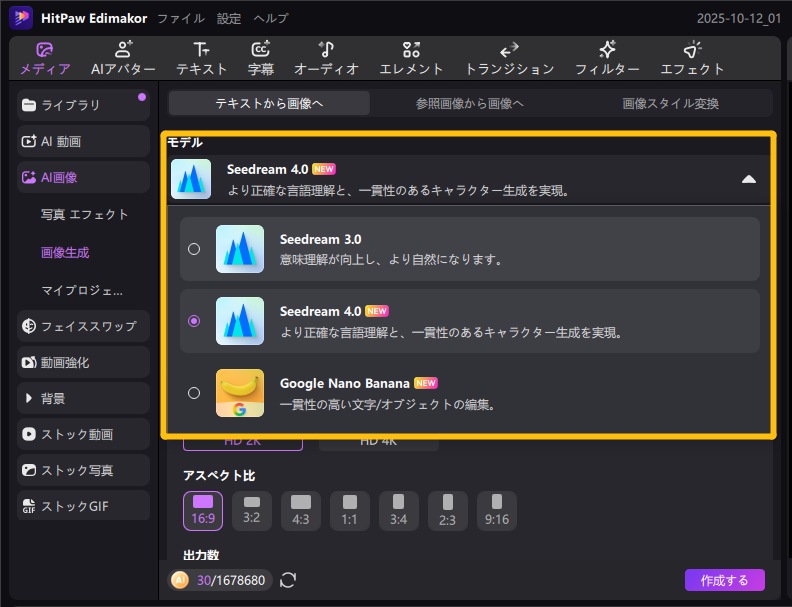Open ストックGIF in the sidebar
This screenshot has width=792, height=607.
83,506
